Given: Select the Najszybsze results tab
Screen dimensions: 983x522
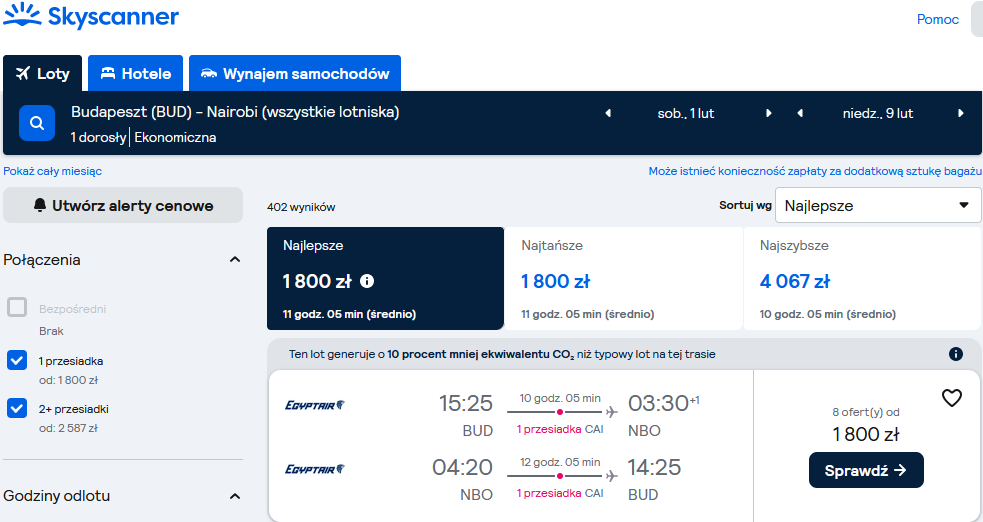Looking at the screenshot, I should click(x=863, y=278).
